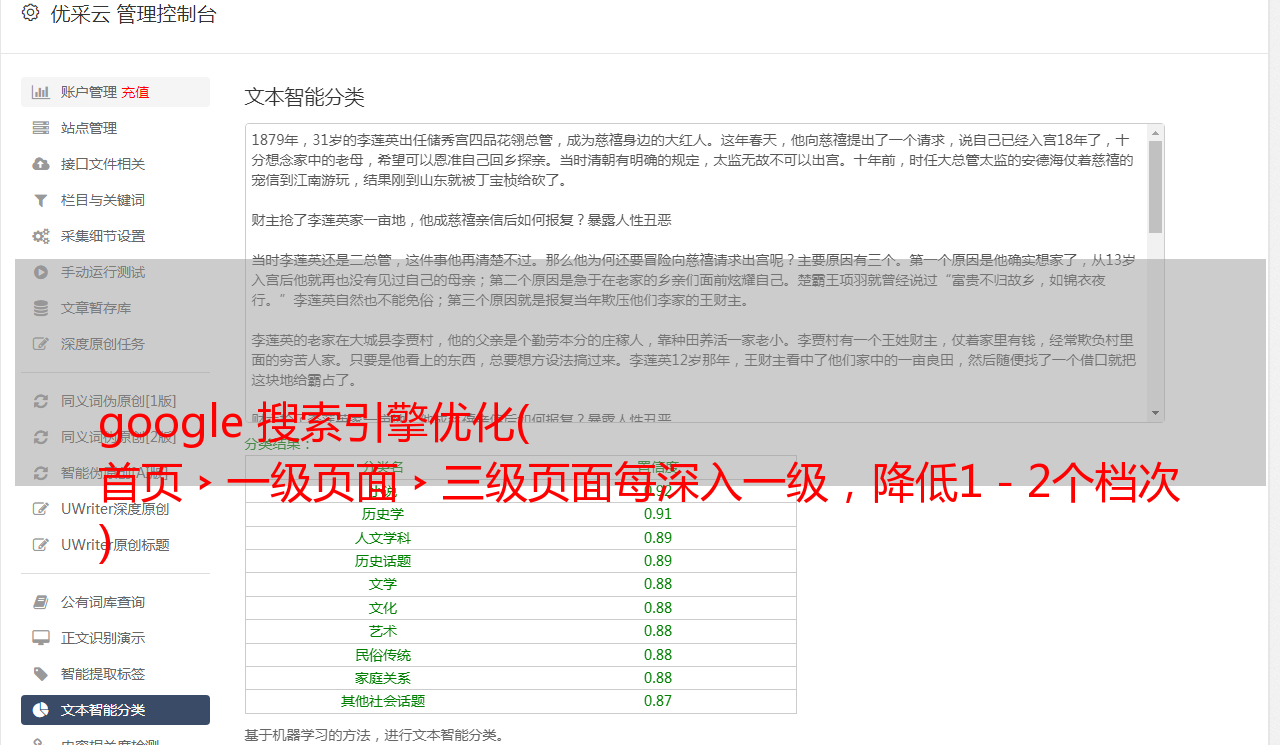Click the 文本智能分类 page heading
1280x745 pixels.
pos(305,97)
